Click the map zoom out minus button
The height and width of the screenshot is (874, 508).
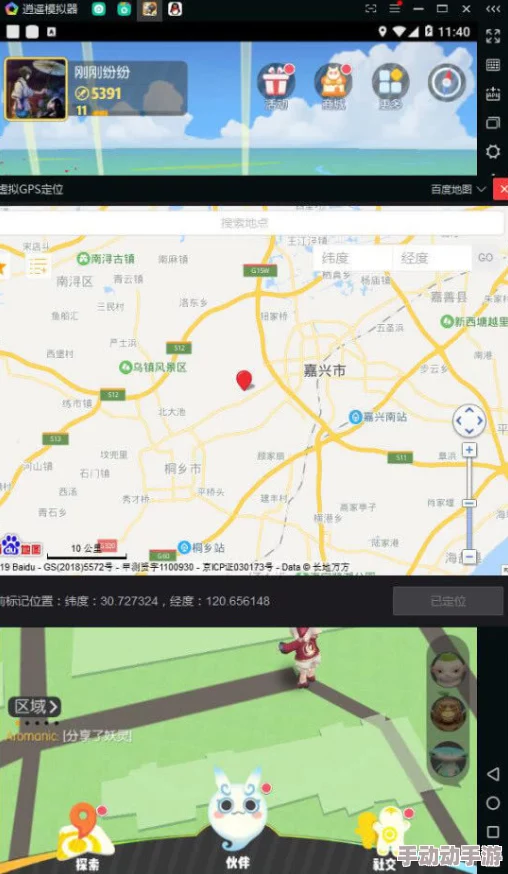470,557
